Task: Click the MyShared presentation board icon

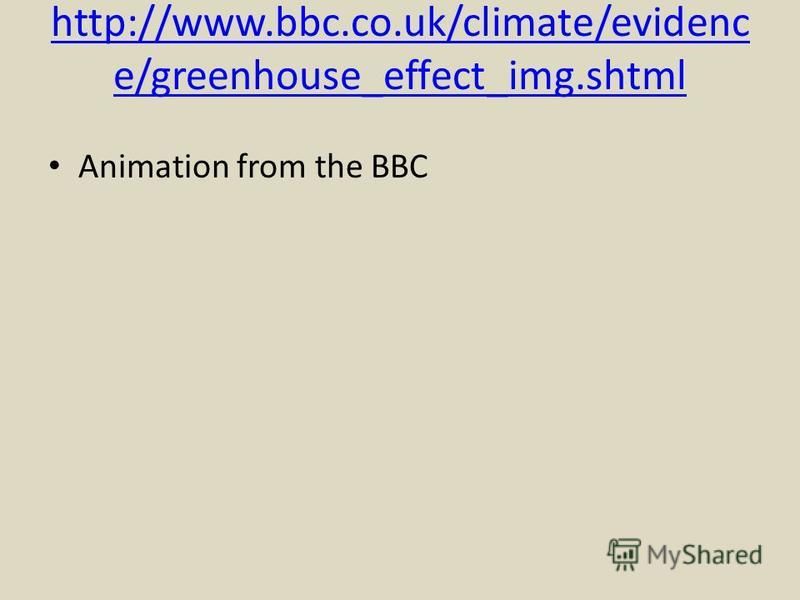Action: pyautogui.click(x=624, y=555)
